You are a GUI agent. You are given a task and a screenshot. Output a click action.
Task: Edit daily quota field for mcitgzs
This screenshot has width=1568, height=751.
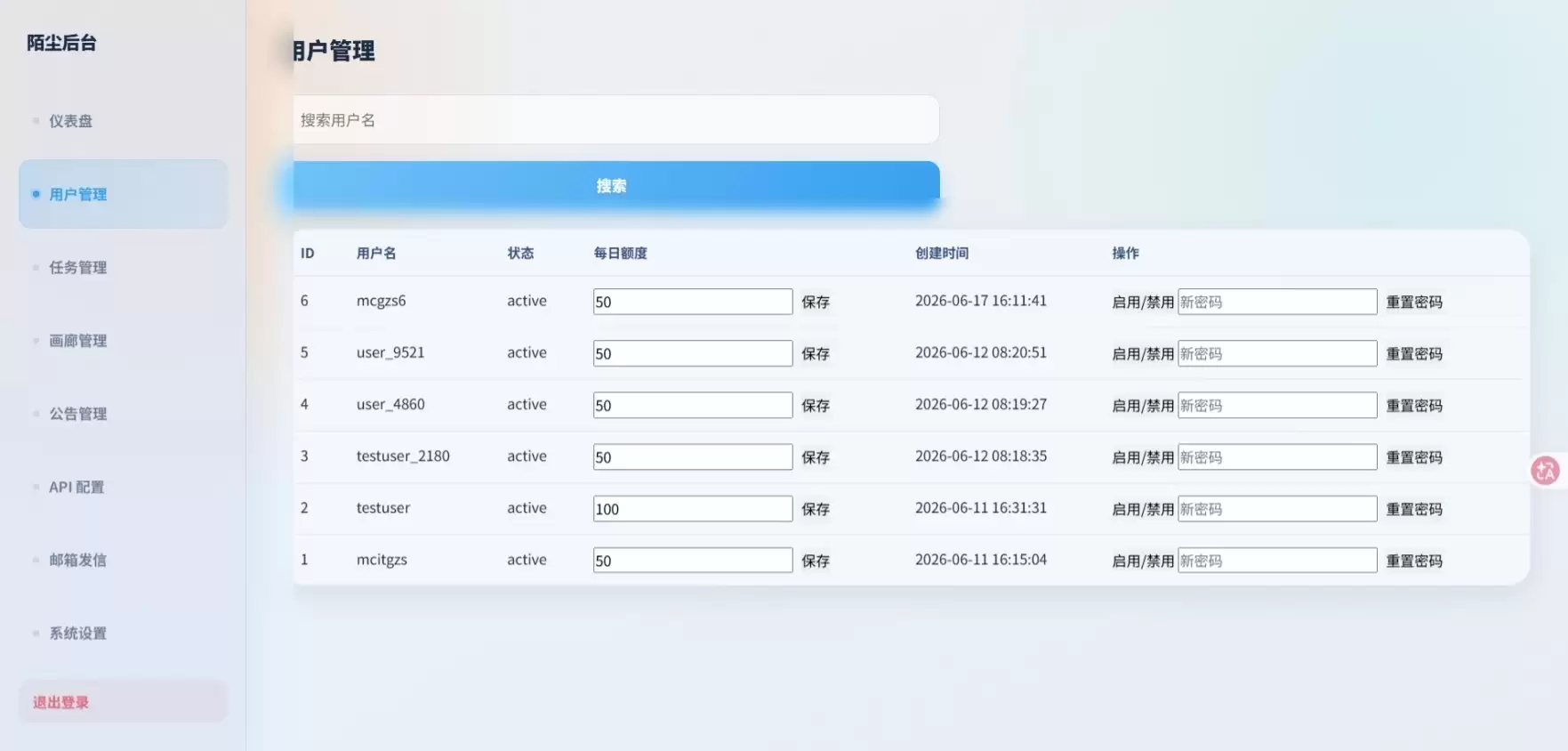(693, 560)
